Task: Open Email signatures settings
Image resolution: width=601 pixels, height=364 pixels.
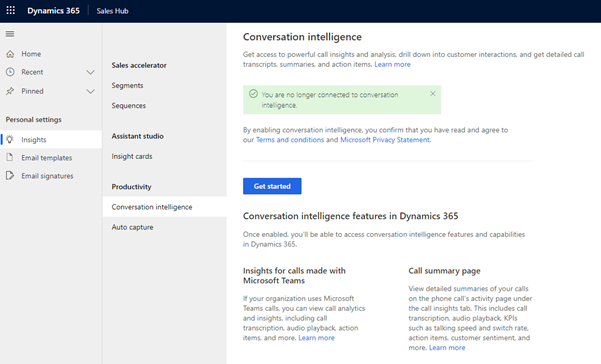Action: pyautogui.click(x=51, y=176)
